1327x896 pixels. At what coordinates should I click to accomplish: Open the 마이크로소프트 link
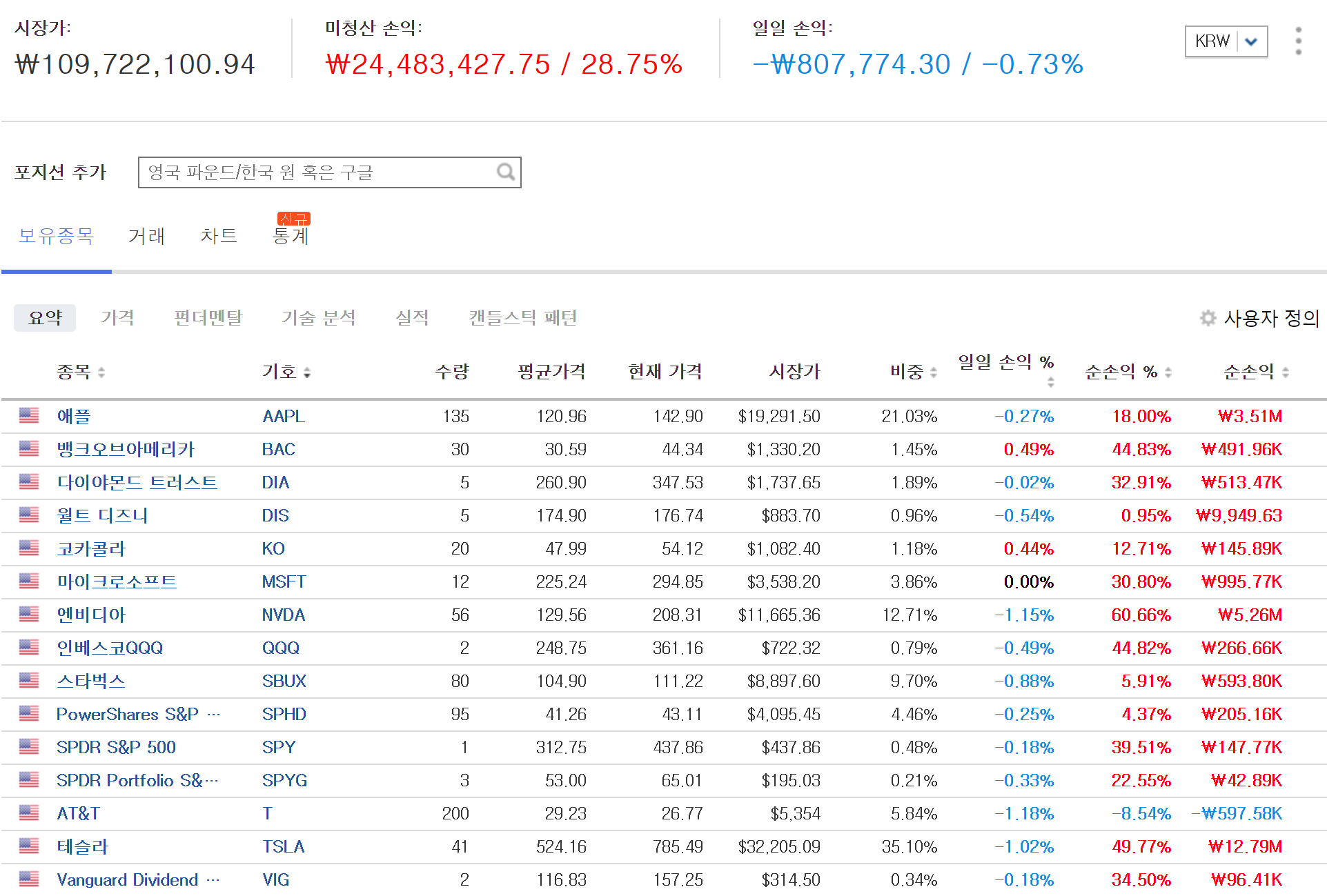[x=117, y=582]
